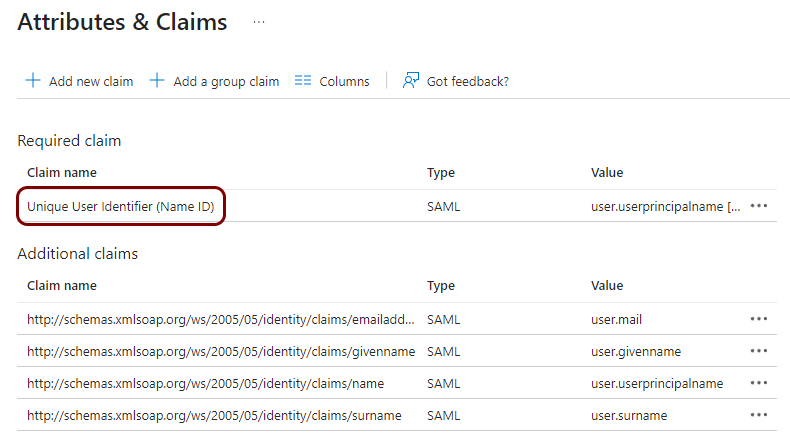Select the givenname claim entry
This screenshot has width=790, height=448.
click(x=219, y=351)
